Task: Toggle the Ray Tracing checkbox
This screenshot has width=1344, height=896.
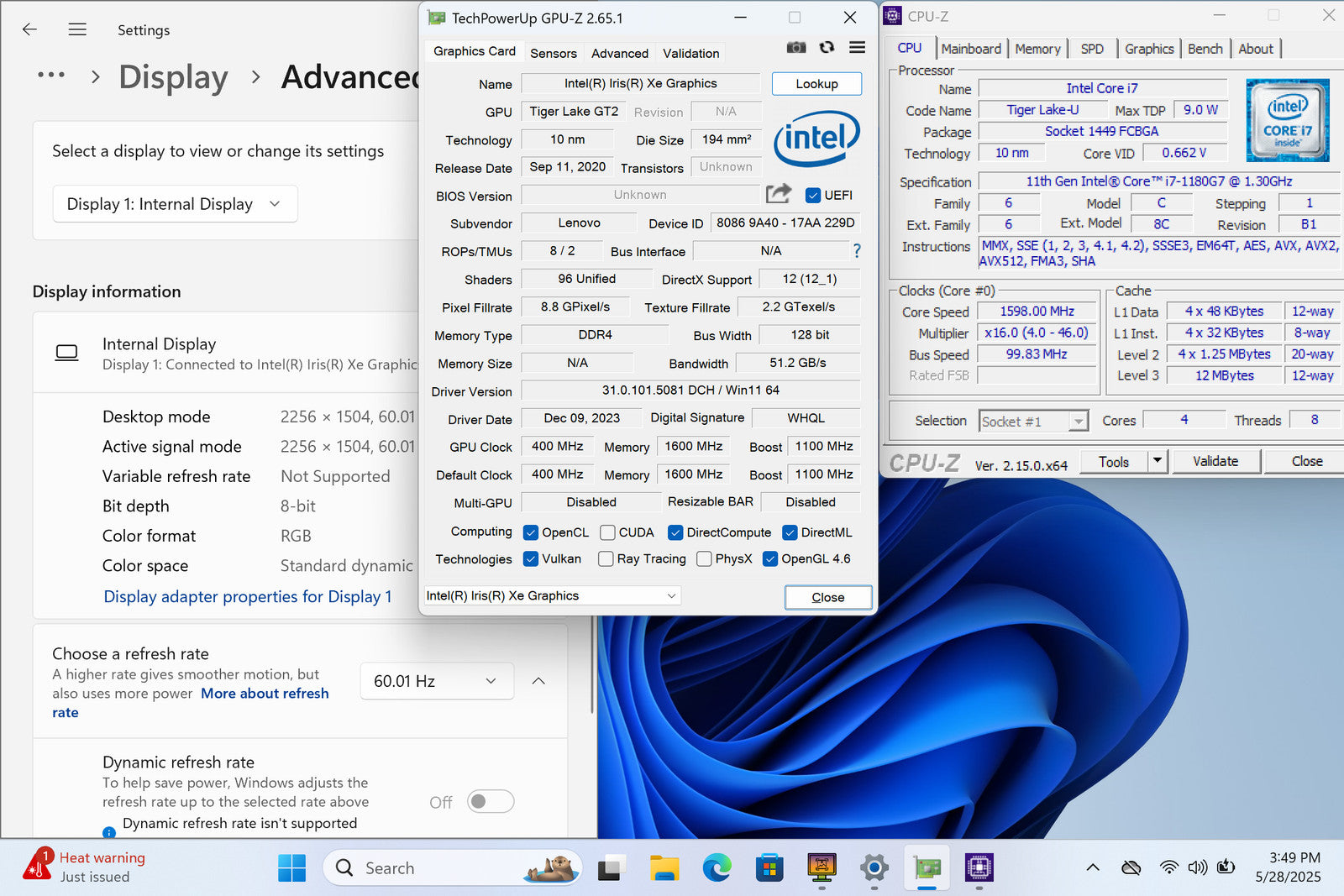Action: [606, 559]
